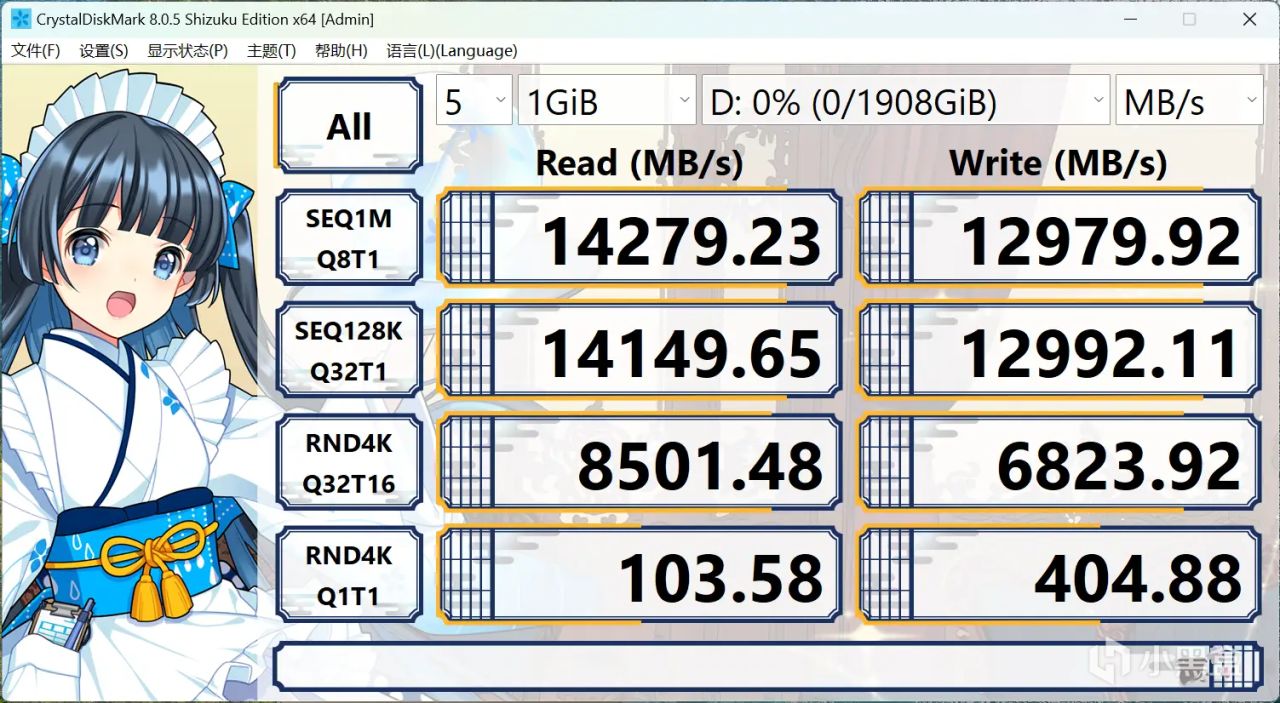1280x703 pixels.
Task: Open the 文件(F) menu
Action: (x=35, y=51)
